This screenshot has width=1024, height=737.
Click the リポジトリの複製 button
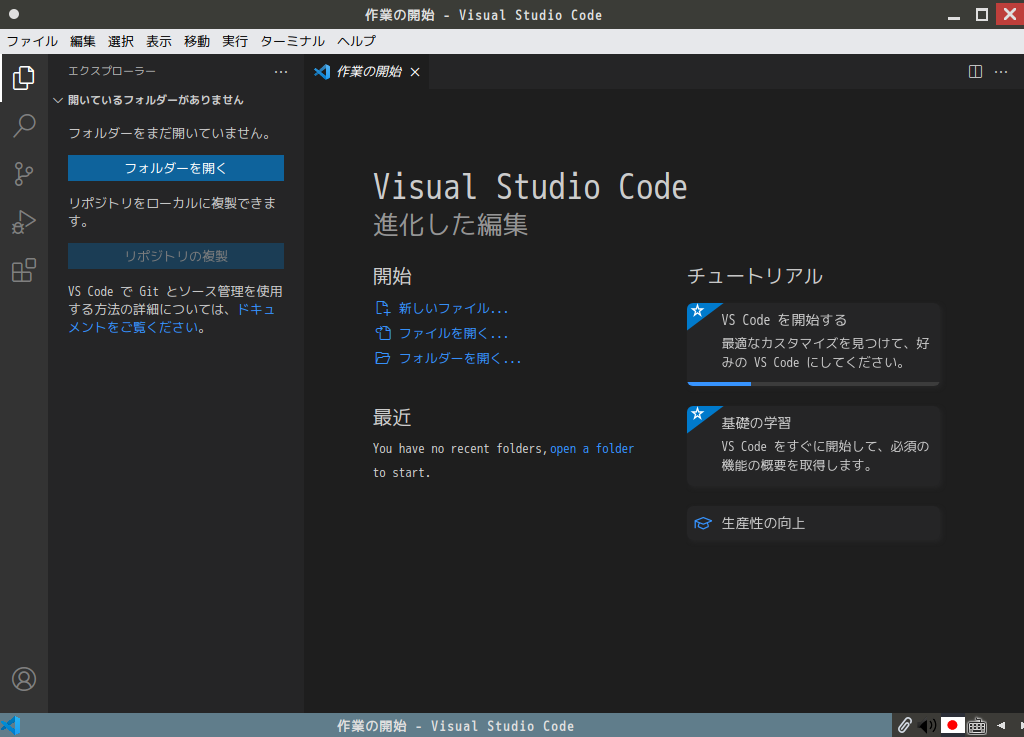pos(176,256)
